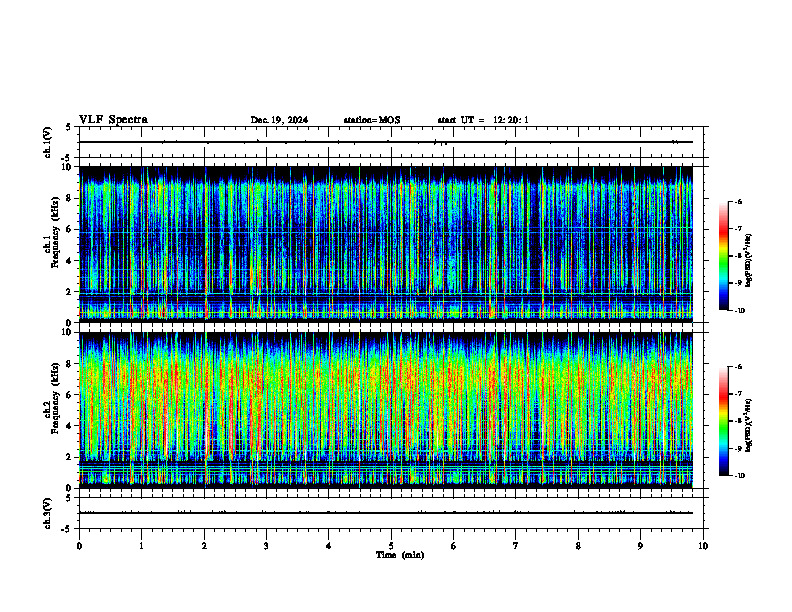Click the ch.1 spectrogram panel
This screenshot has width=792, height=612.
pos(386,244)
